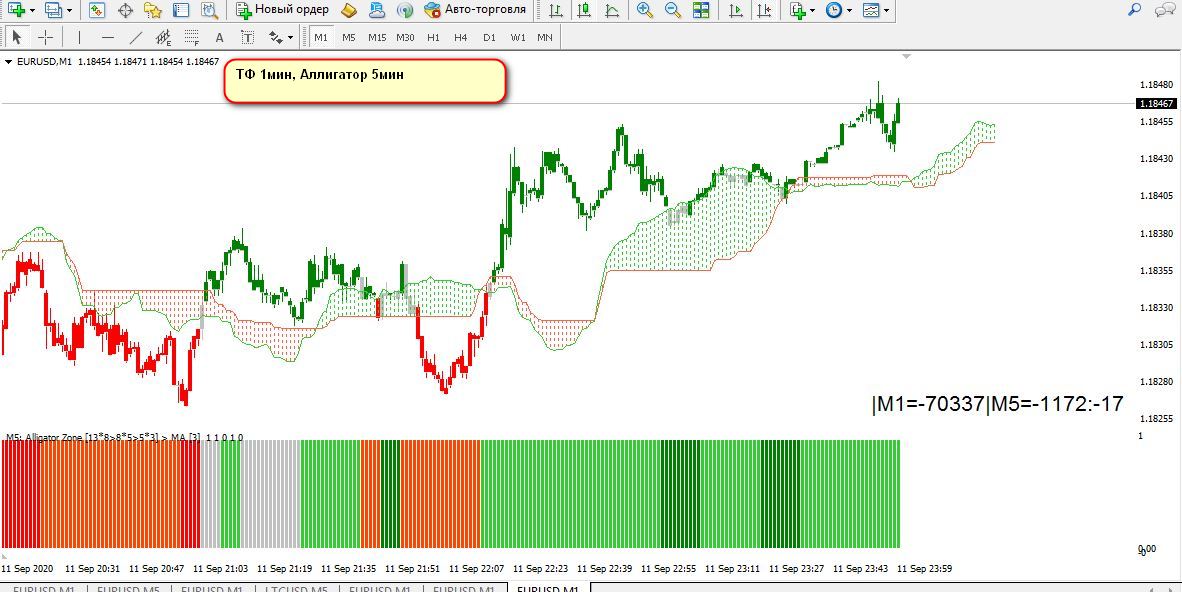The image size is (1182, 592).
Task: Switch timeframe to H1
Action: click(x=433, y=37)
